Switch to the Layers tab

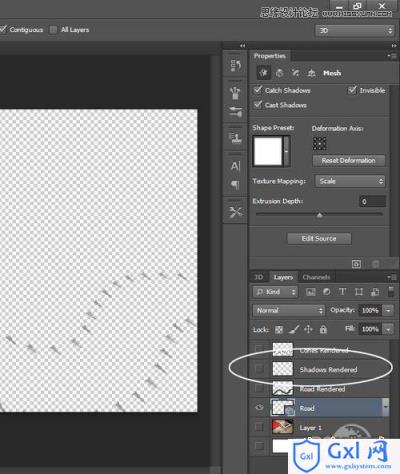point(283,277)
